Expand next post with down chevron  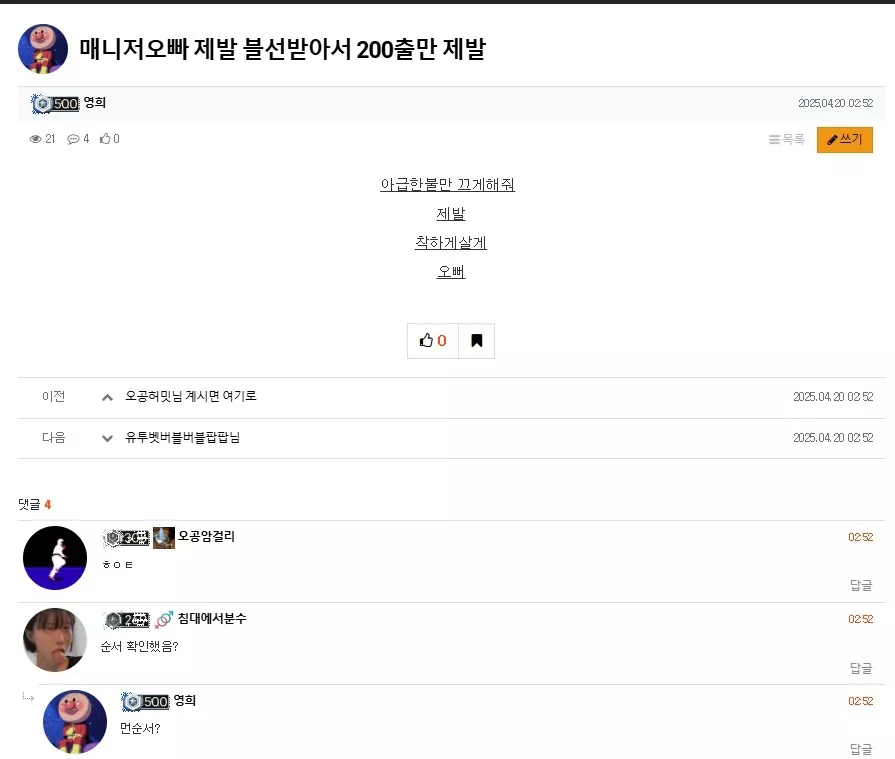(107, 438)
